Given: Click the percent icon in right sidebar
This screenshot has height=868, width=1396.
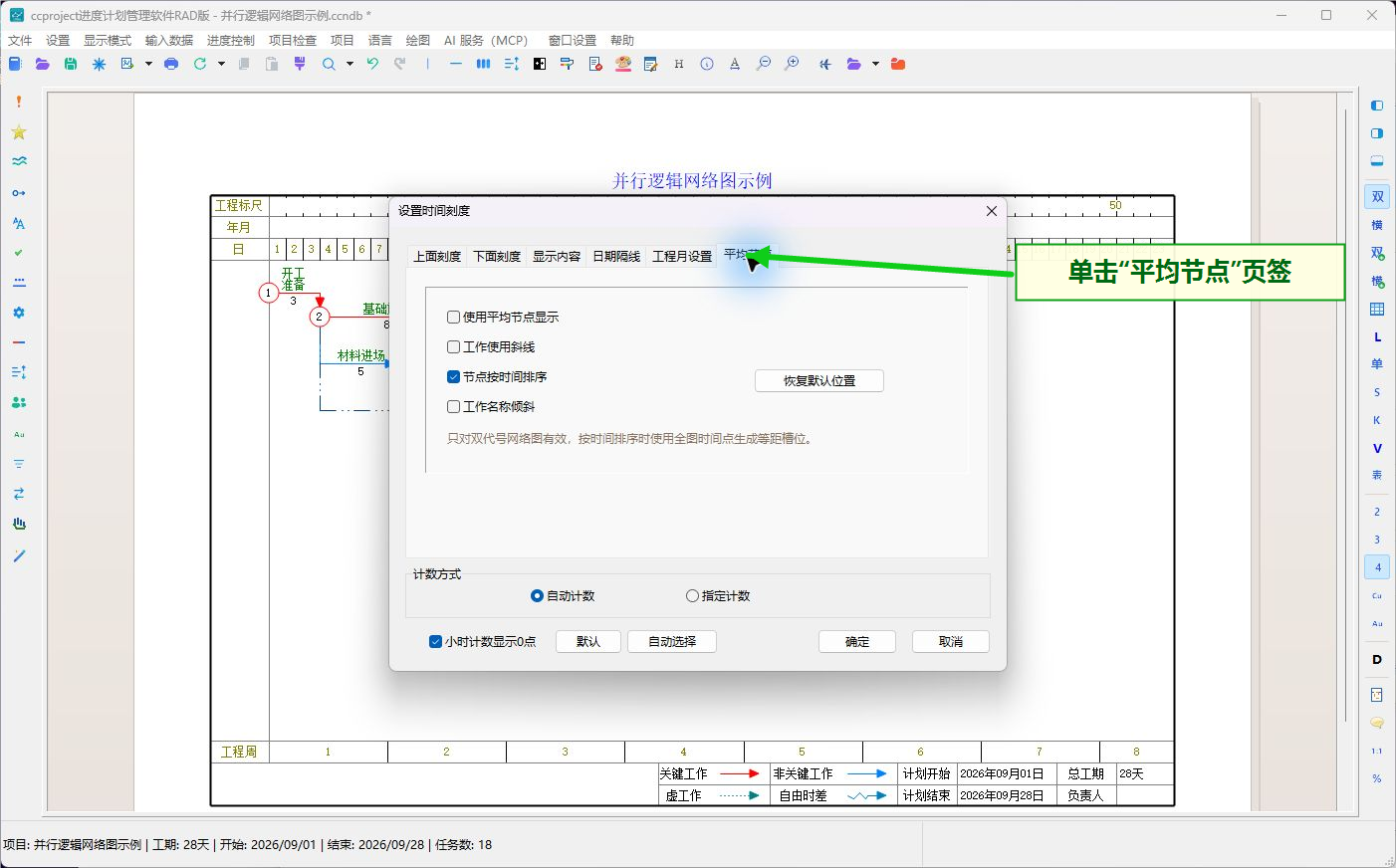Looking at the screenshot, I should [1377, 778].
